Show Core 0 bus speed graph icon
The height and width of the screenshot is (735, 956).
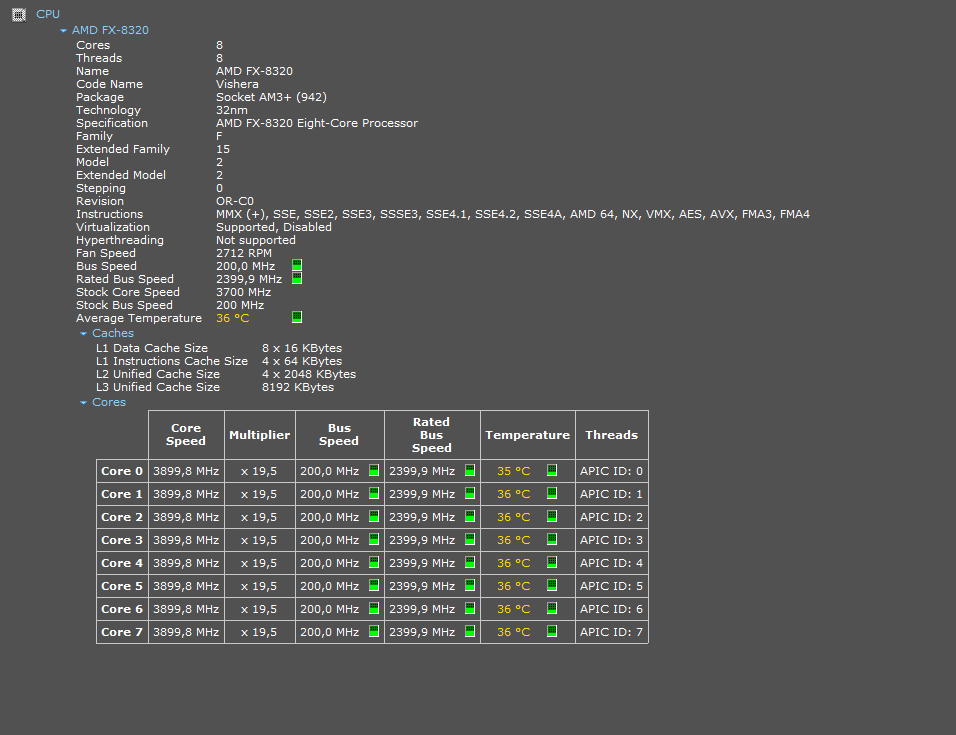tap(374, 470)
